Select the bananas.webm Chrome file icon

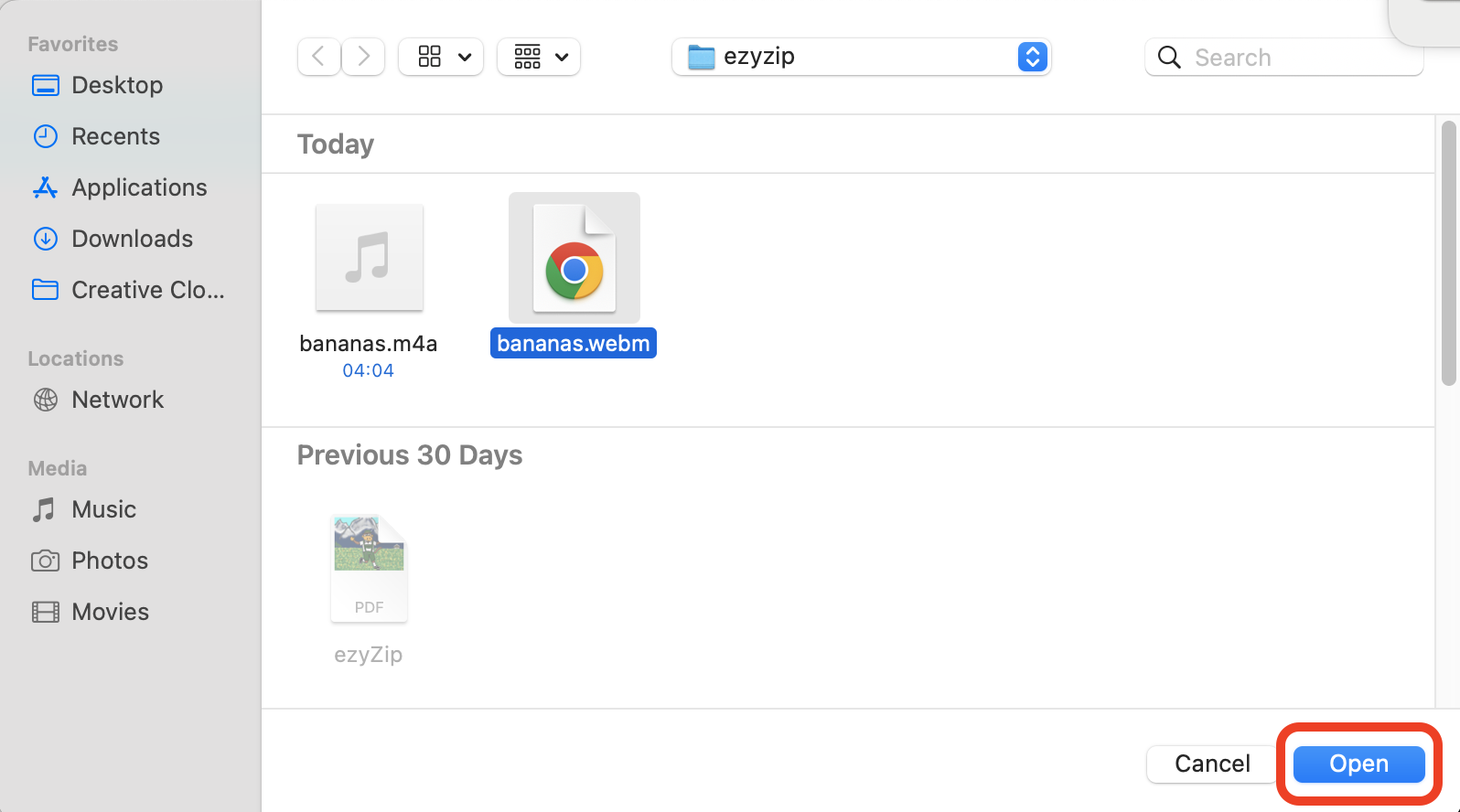(574, 258)
